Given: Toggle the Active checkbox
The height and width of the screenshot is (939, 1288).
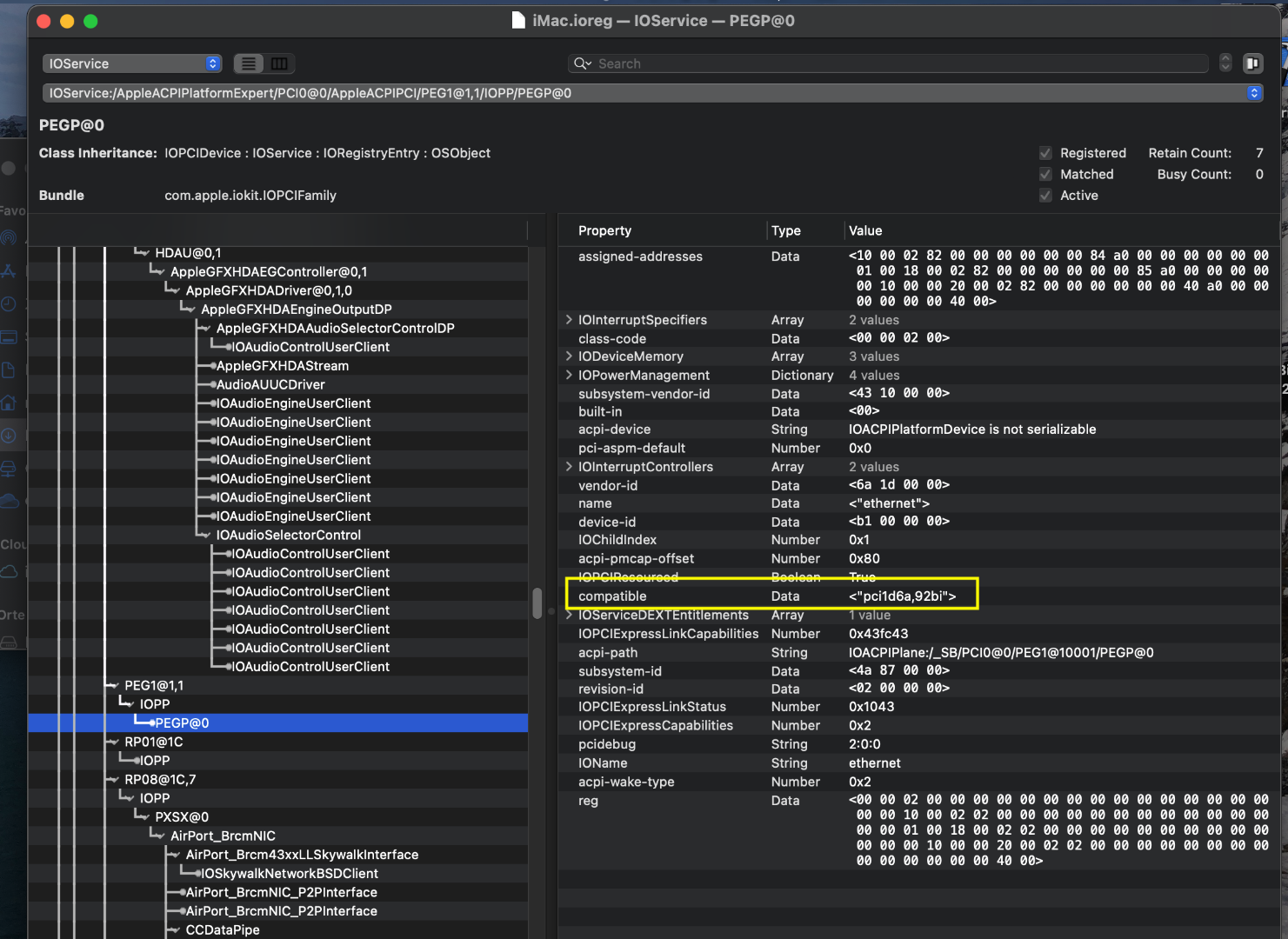Looking at the screenshot, I should click(x=1045, y=196).
